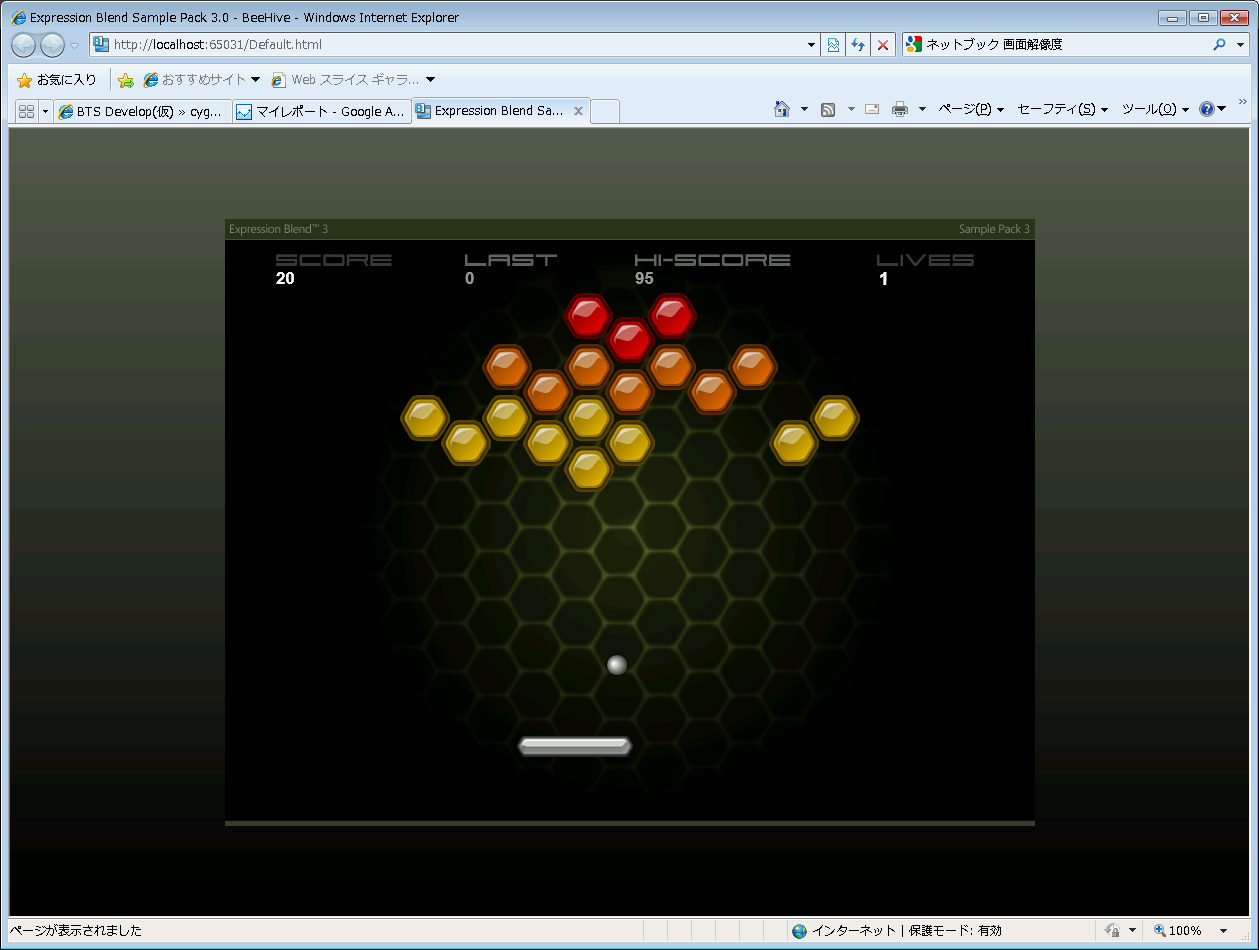Image resolution: width=1259 pixels, height=950 pixels.
Task: Open Quick Tabs grid icon
Action: point(26,111)
